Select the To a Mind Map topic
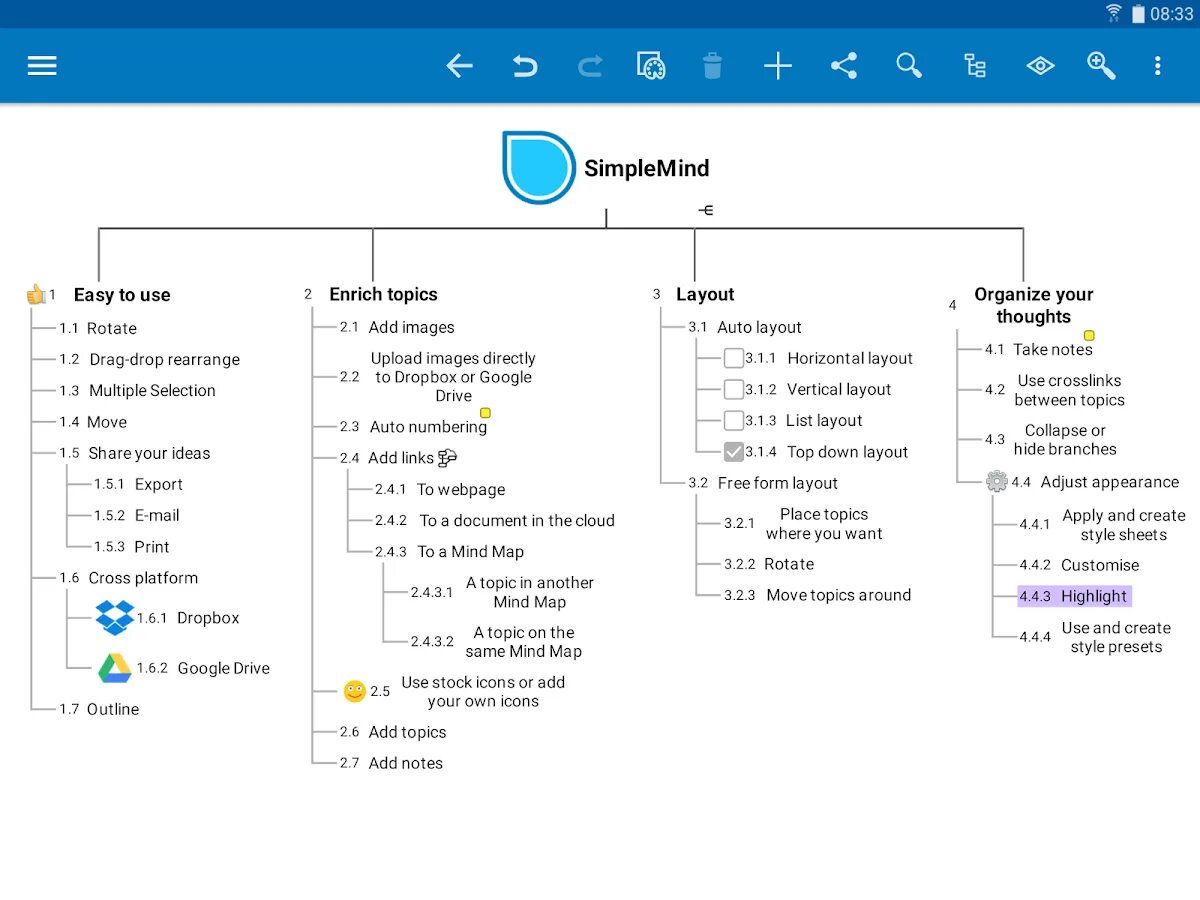 pos(470,552)
